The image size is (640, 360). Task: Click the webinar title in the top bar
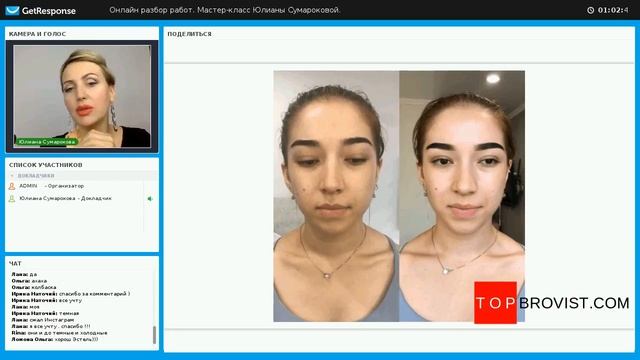coord(225,10)
